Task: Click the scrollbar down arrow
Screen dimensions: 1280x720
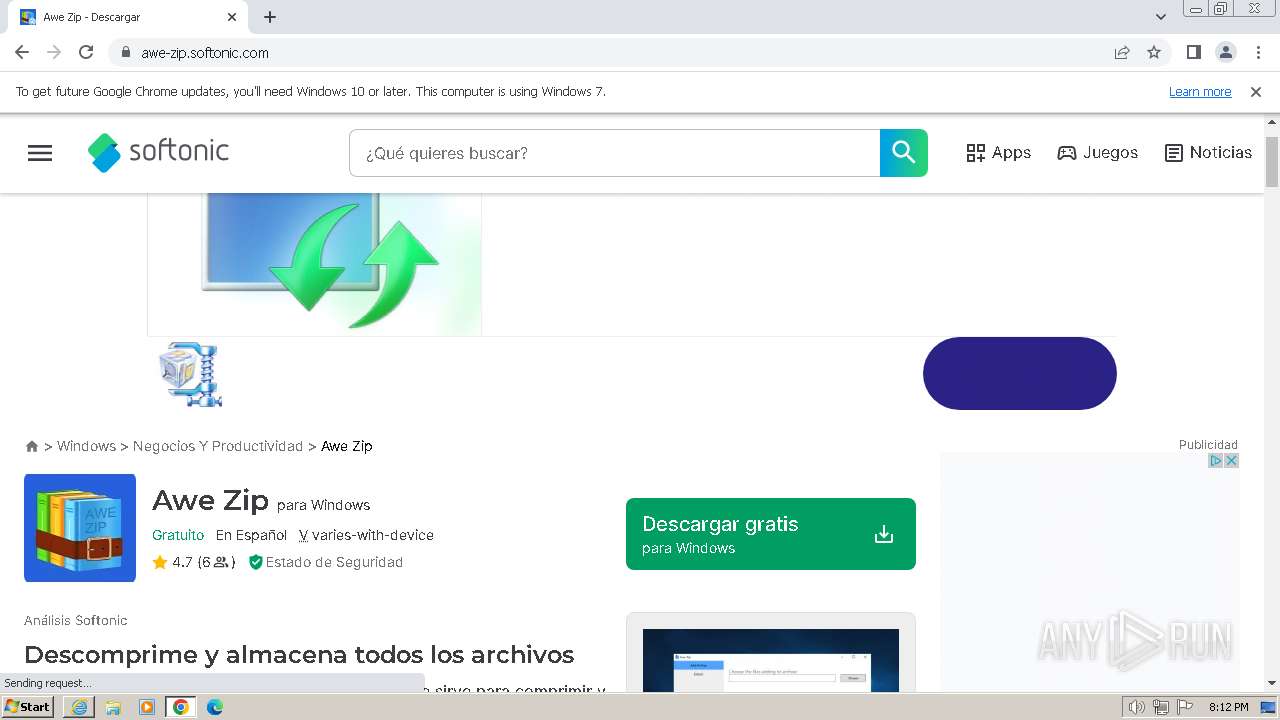Action: click(x=1272, y=683)
